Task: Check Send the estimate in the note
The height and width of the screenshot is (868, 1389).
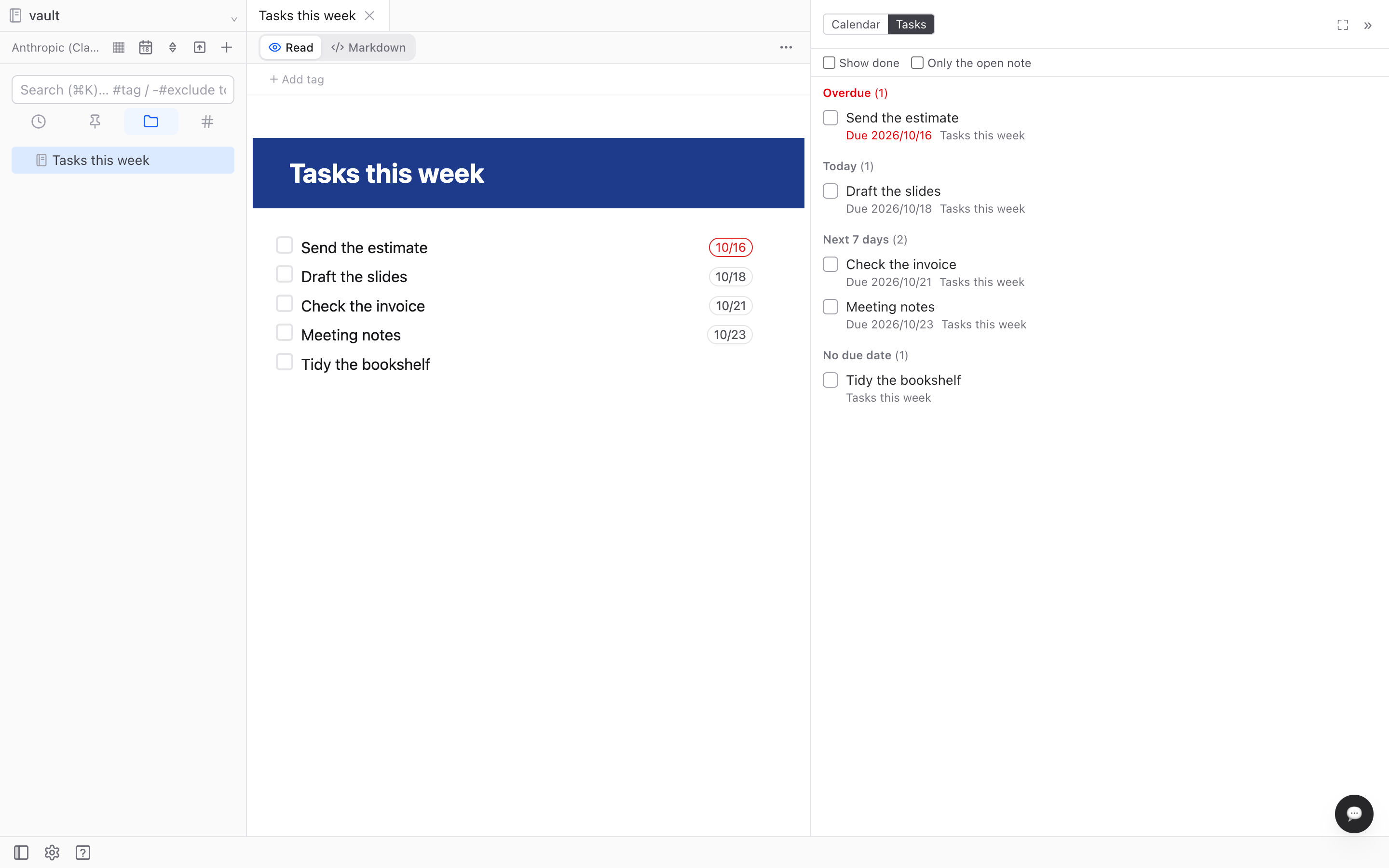Action: pos(284,245)
